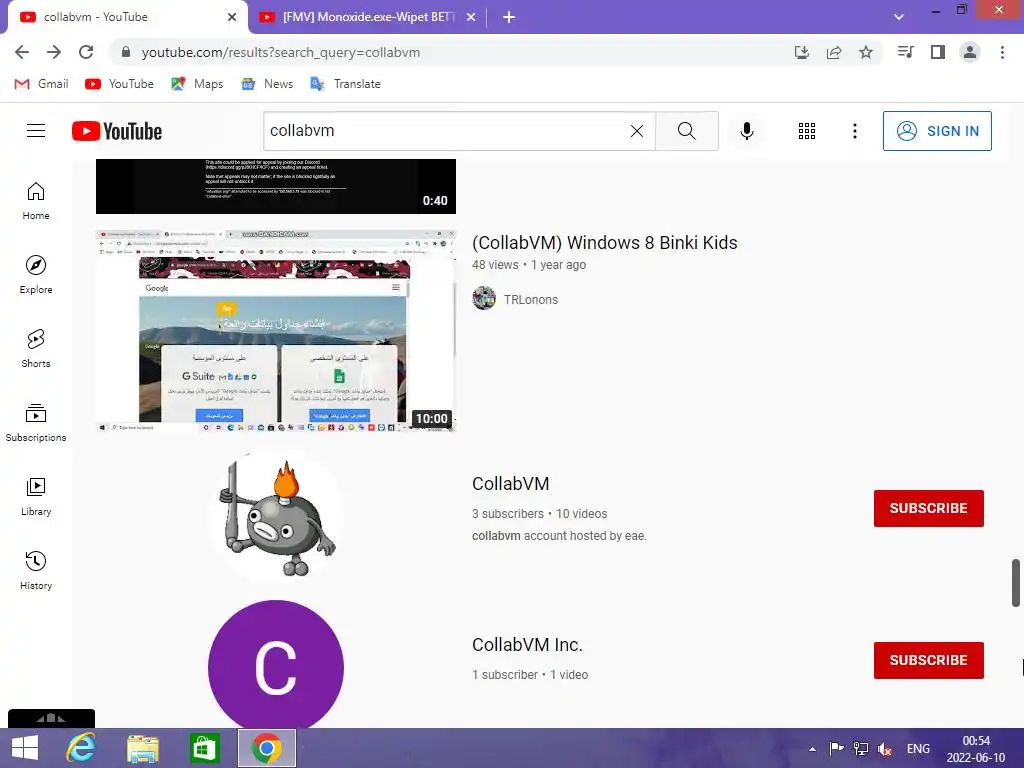Close the collabvm - YouTube tab
This screenshot has width=1024, height=768.
[x=232, y=17]
